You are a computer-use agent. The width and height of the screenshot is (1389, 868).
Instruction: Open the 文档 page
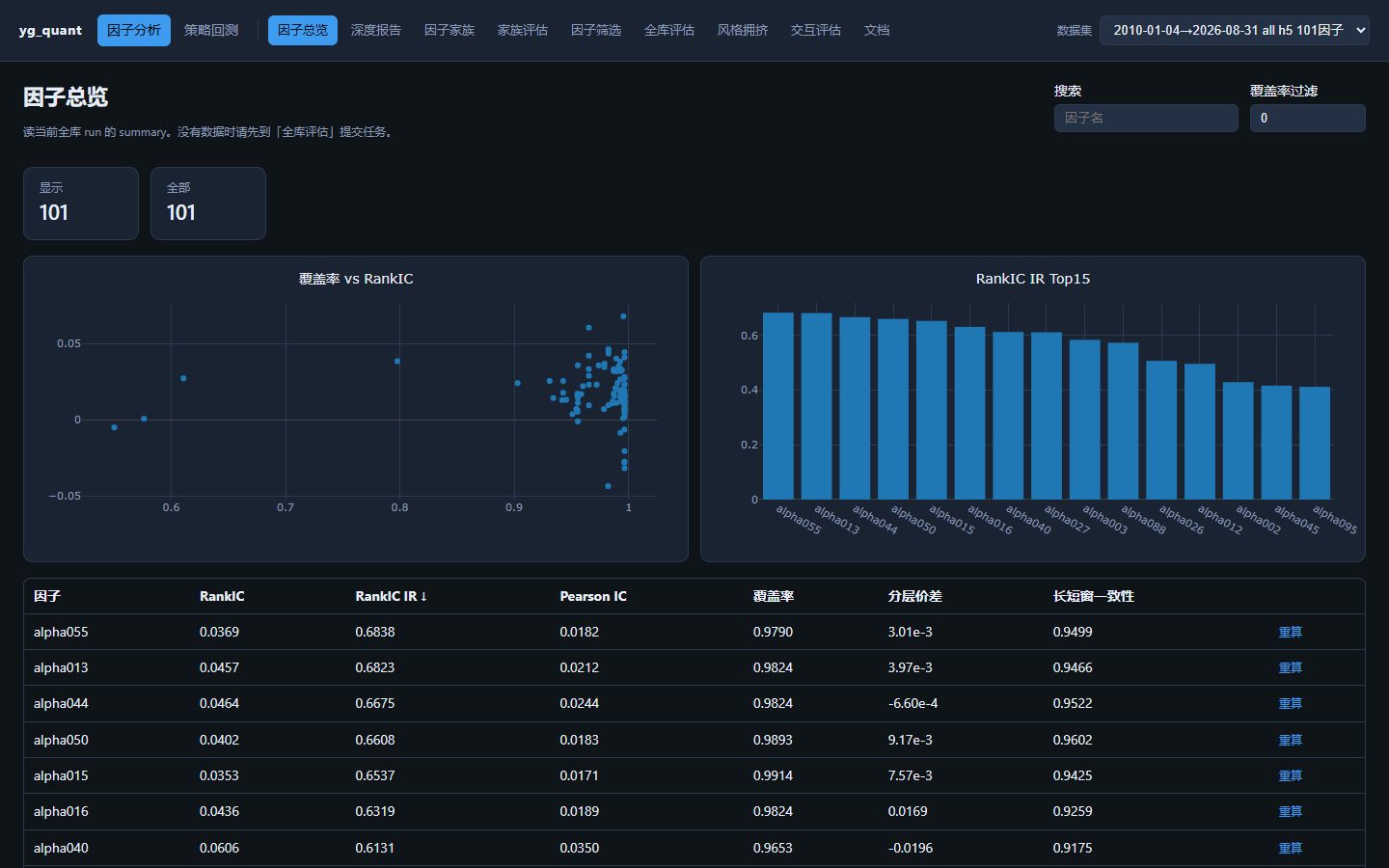coord(877,30)
